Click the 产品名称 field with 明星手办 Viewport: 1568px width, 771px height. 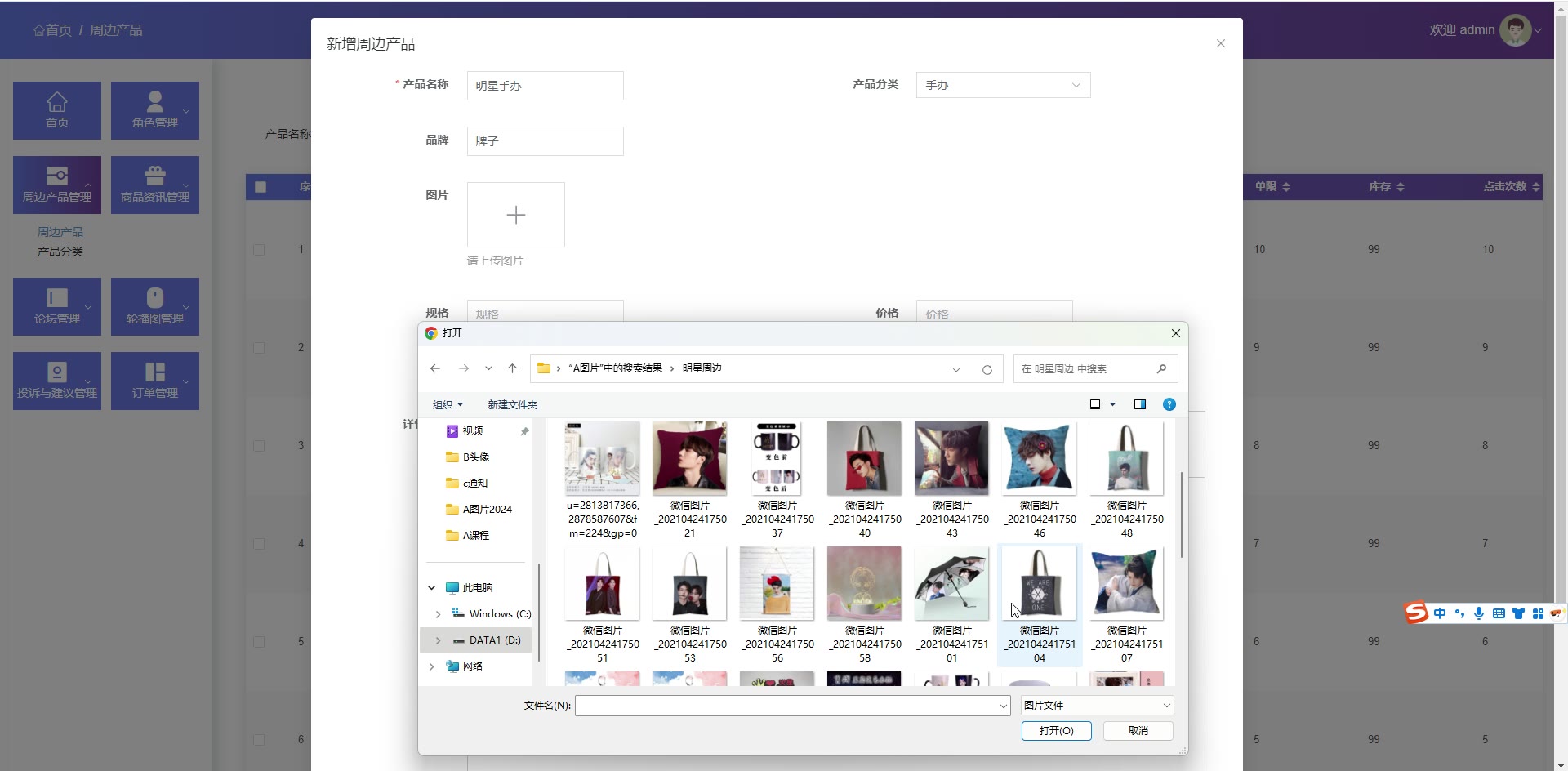pos(546,86)
